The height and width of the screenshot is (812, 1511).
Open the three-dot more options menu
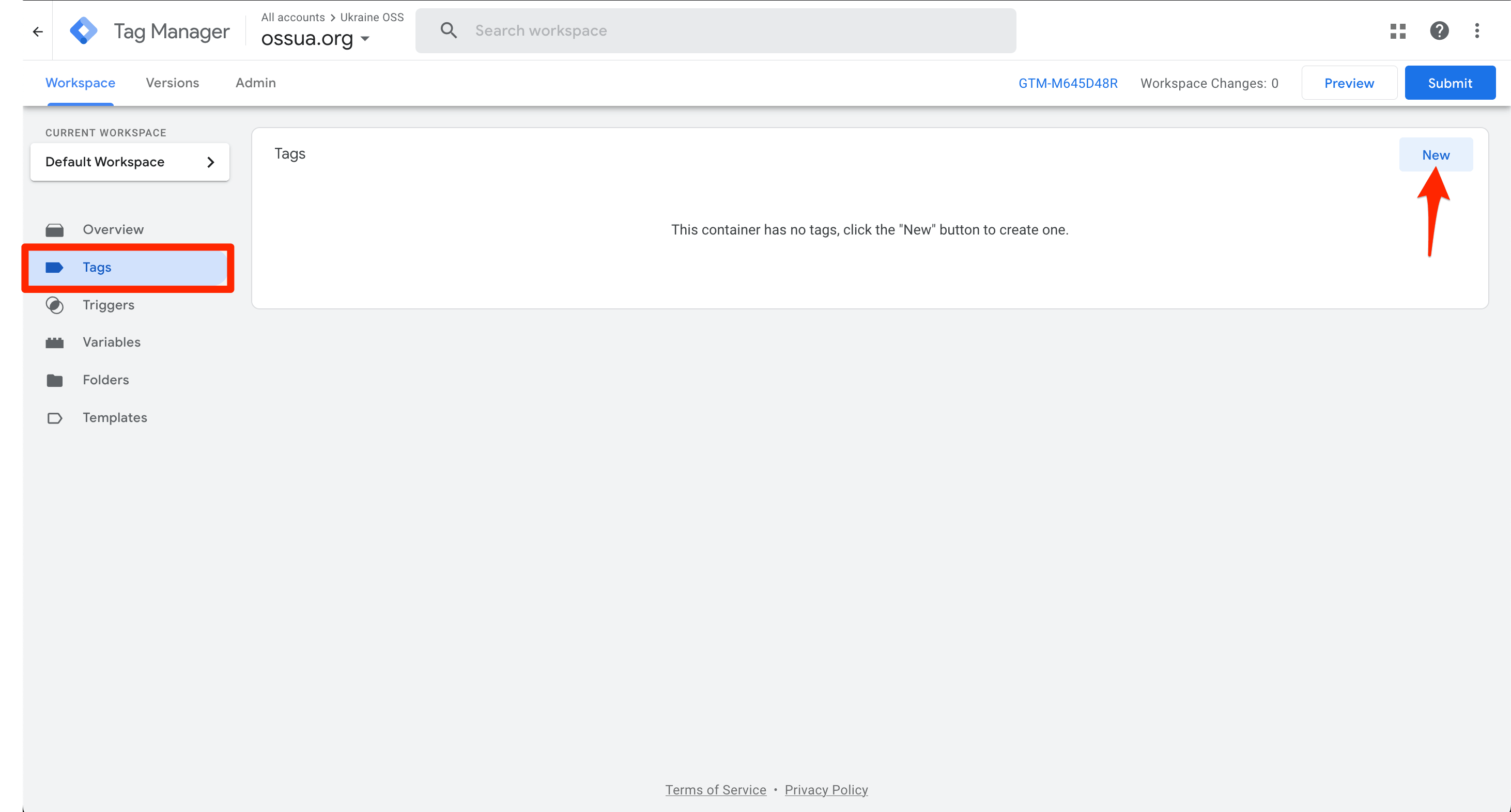click(x=1477, y=30)
